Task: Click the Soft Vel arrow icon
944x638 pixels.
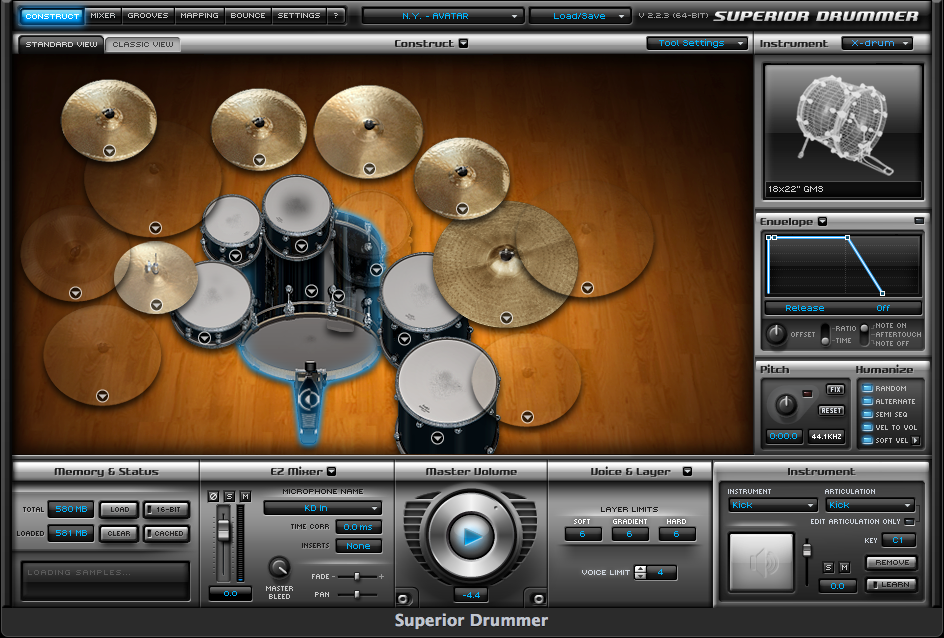Action: (x=916, y=441)
